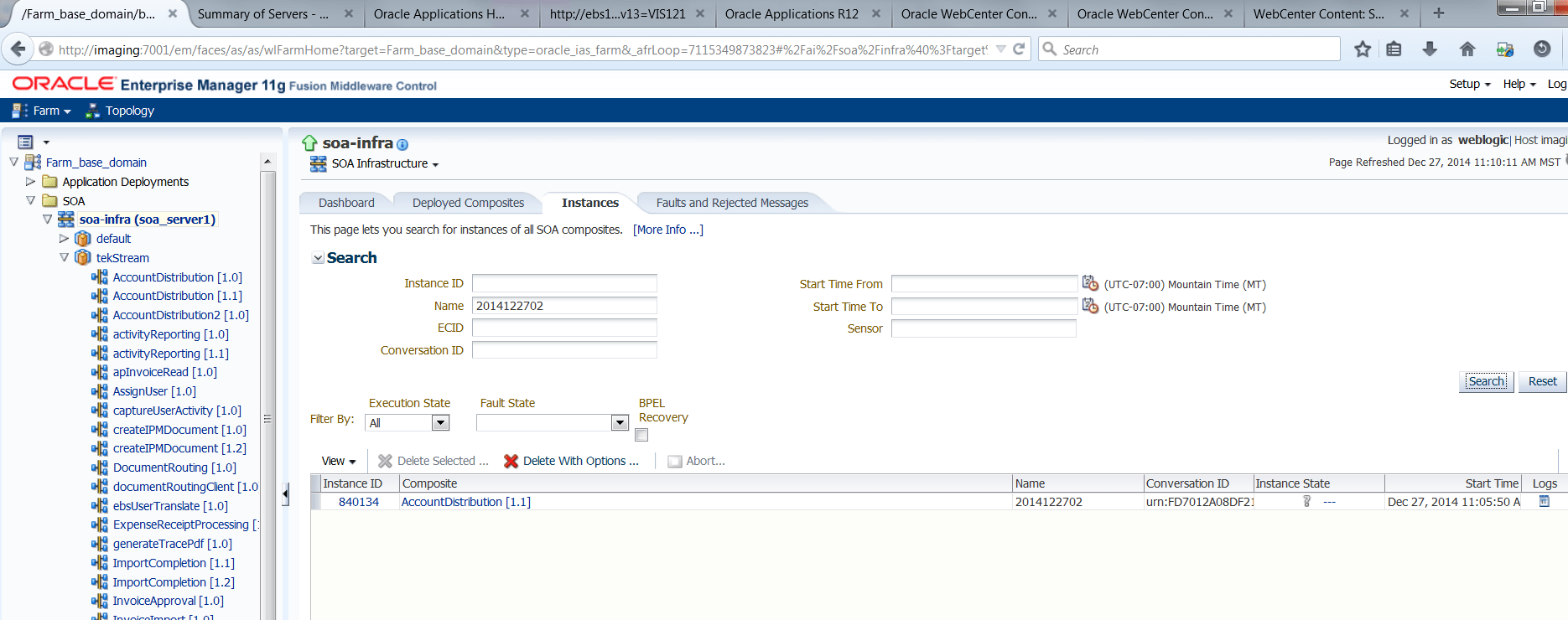
Task: Select InvoiceApproval [1.0] in the tree
Action: (168, 601)
